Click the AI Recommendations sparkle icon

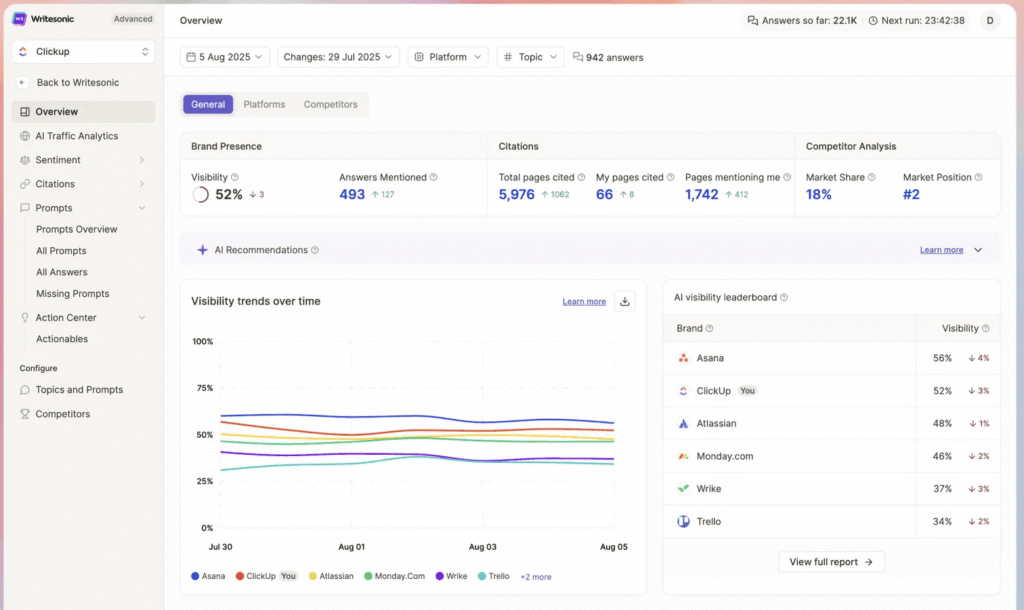(202, 250)
